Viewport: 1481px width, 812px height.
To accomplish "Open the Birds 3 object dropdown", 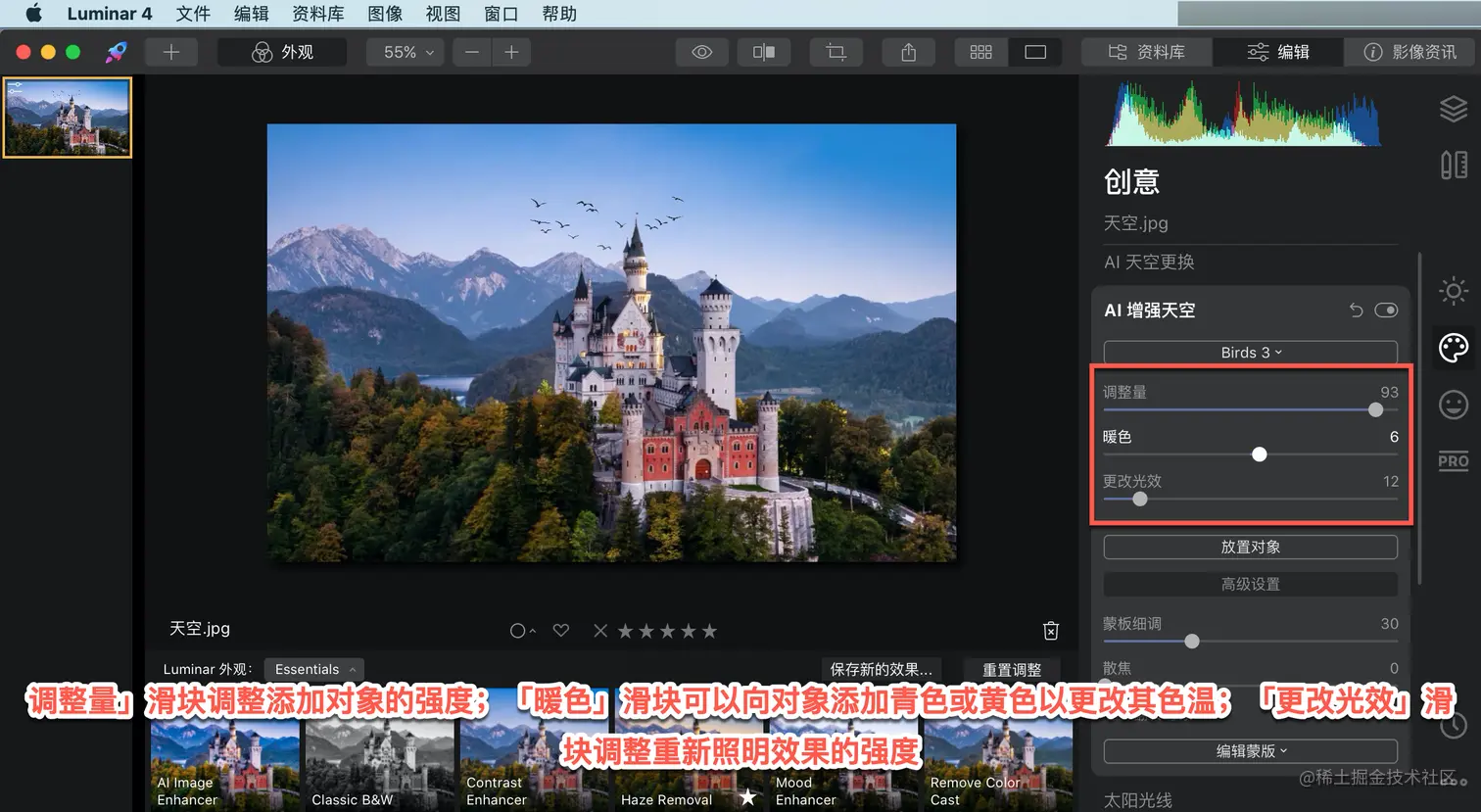I will coord(1251,353).
